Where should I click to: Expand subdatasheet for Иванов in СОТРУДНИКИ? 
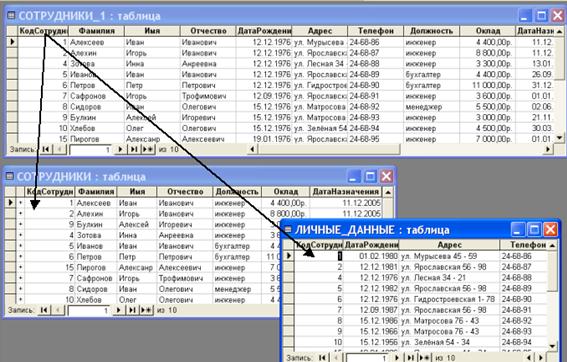click(21, 246)
